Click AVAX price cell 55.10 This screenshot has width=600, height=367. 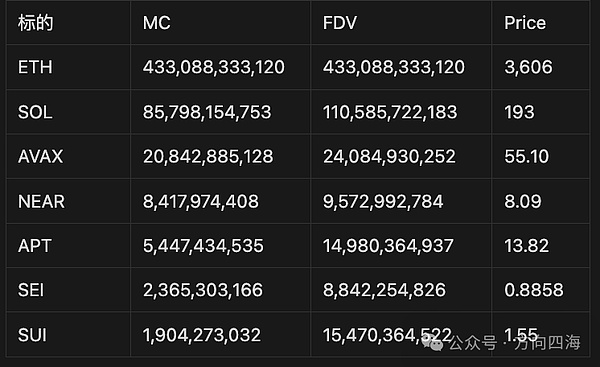tap(527, 157)
